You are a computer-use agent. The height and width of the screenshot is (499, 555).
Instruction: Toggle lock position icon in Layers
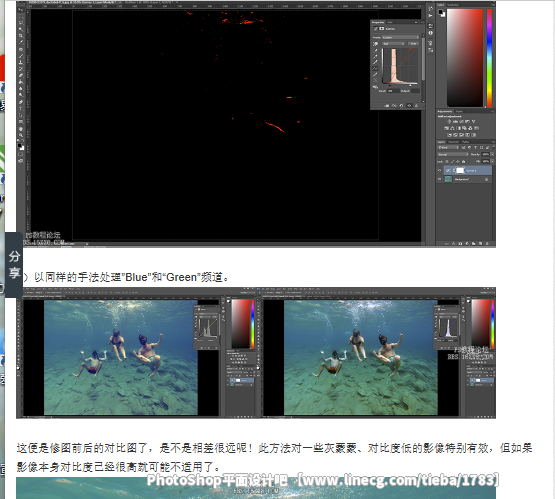pyautogui.click(x=458, y=161)
